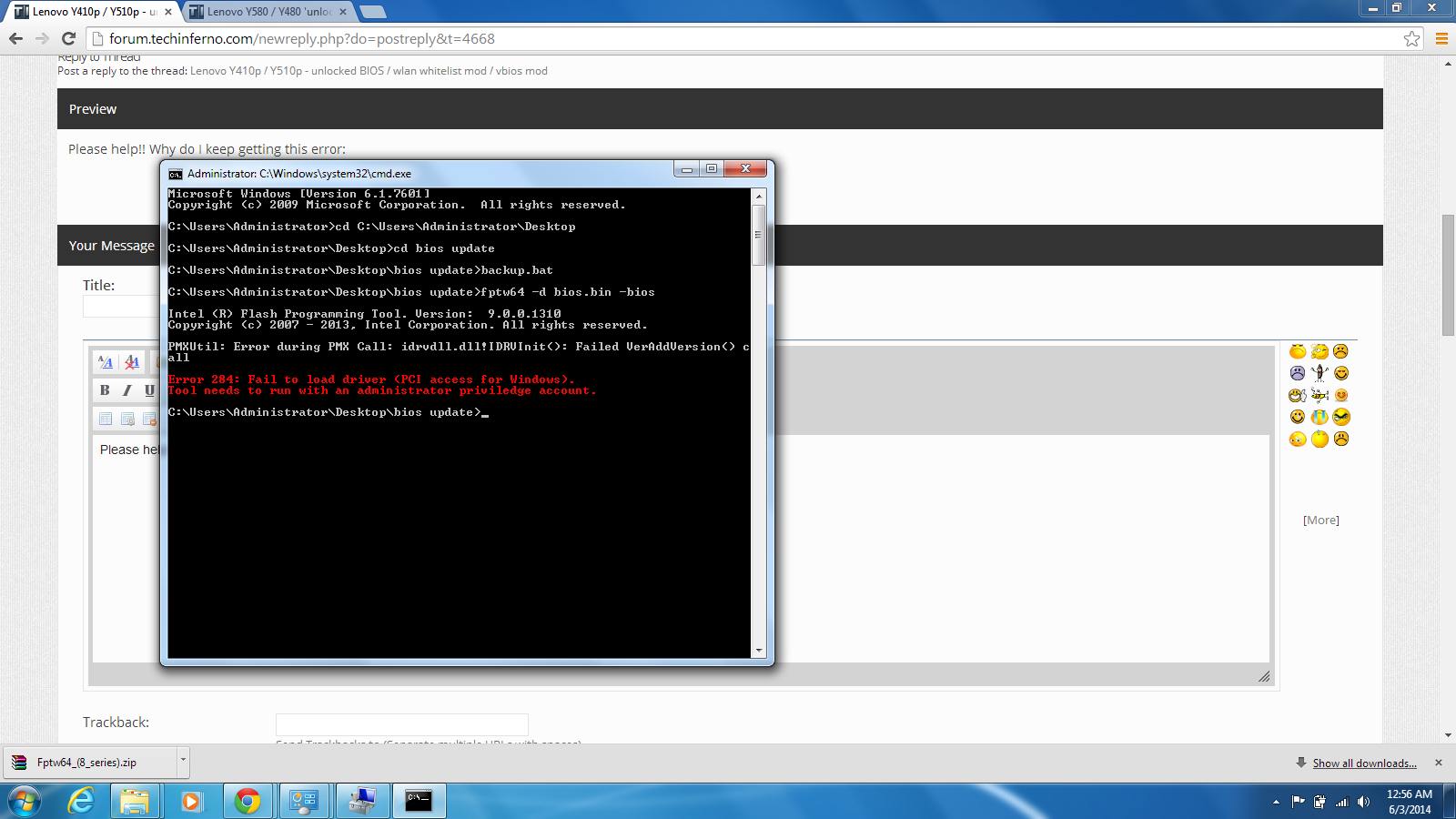Screen dimensions: 1456x819
Task: Open dropdown arrow for Fptw64 download item
Action: point(183,762)
